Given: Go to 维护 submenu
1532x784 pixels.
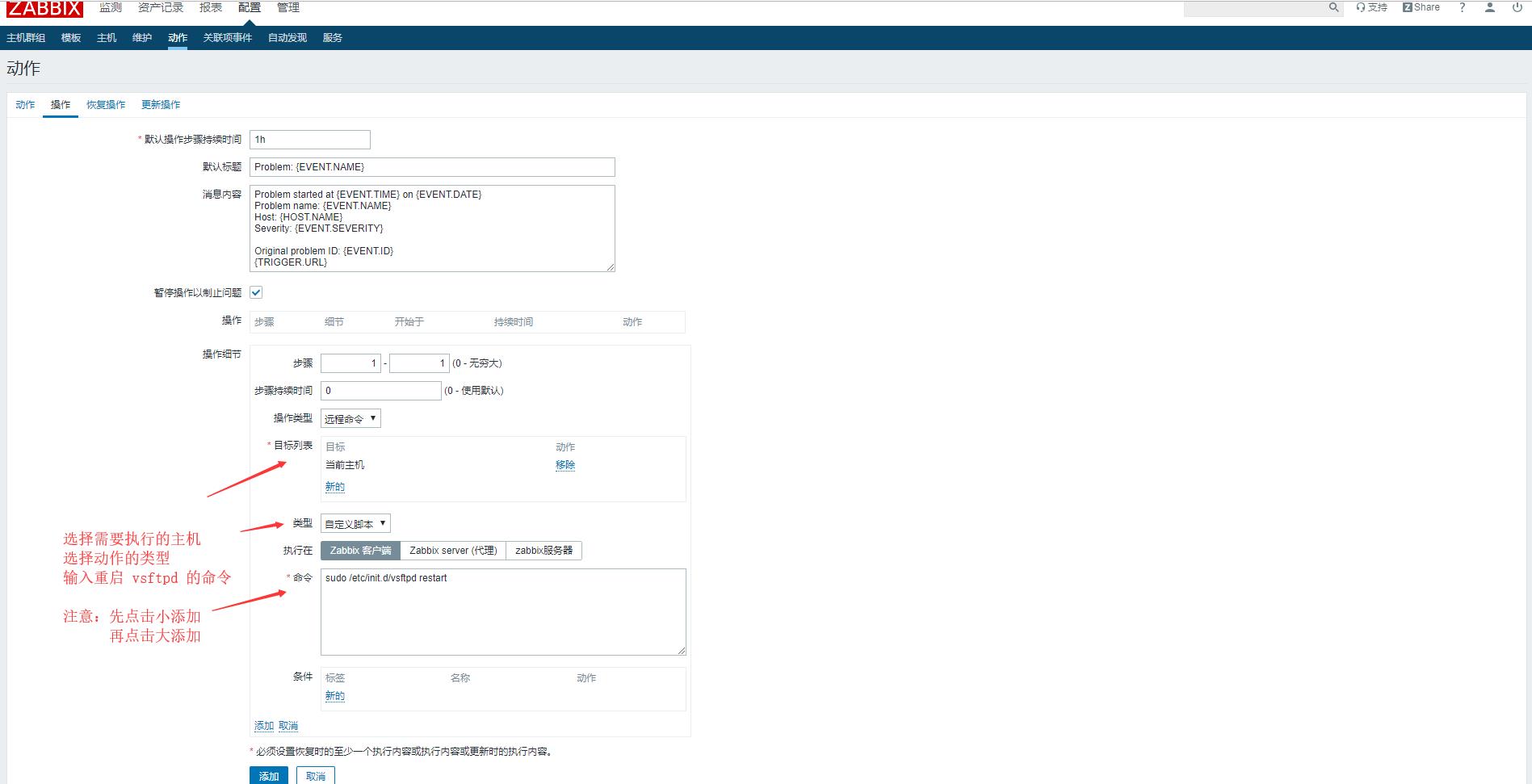Looking at the screenshot, I should (x=142, y=38).
